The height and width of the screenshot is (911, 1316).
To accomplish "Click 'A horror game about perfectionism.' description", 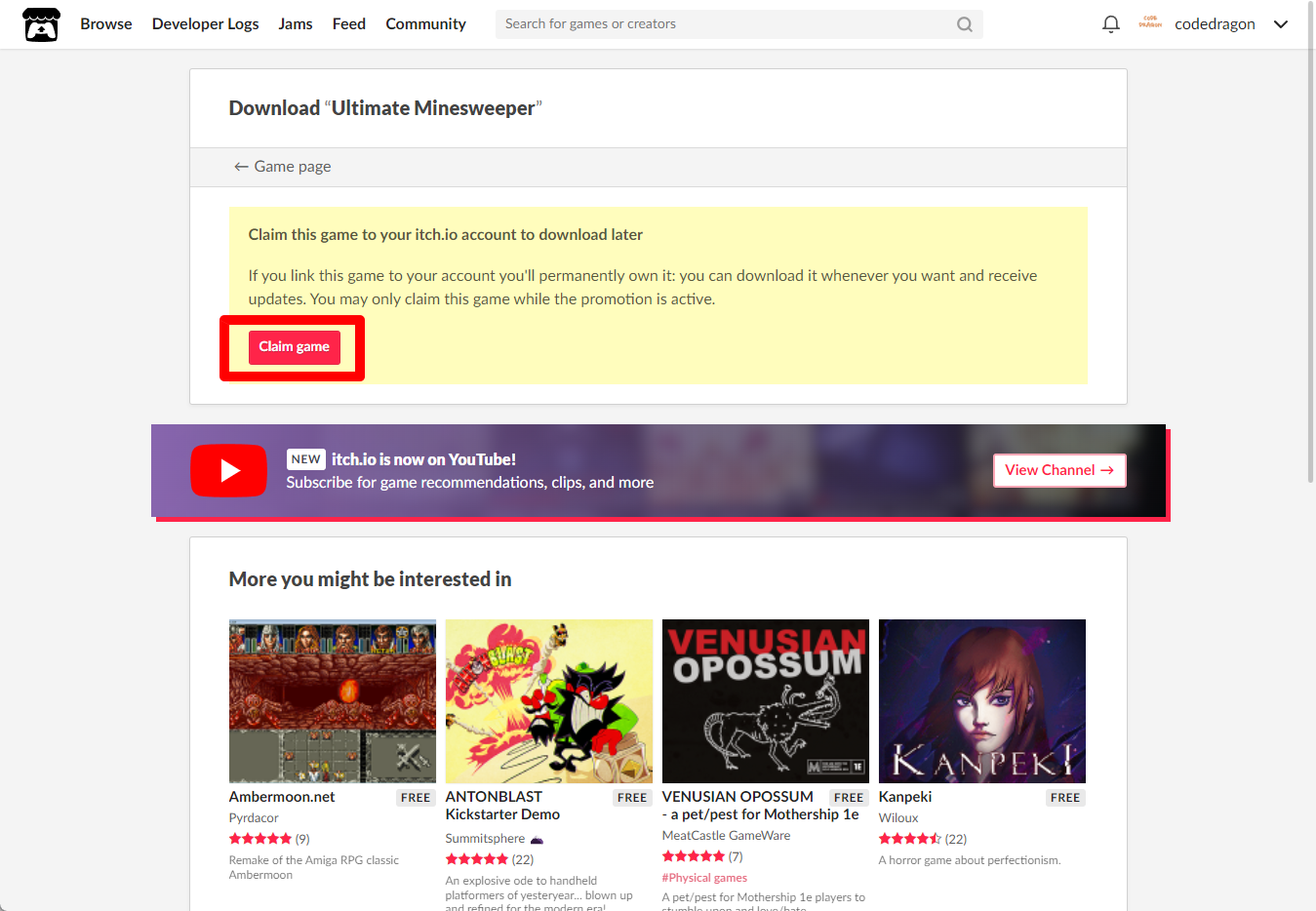I will click(x=970, y=860).
